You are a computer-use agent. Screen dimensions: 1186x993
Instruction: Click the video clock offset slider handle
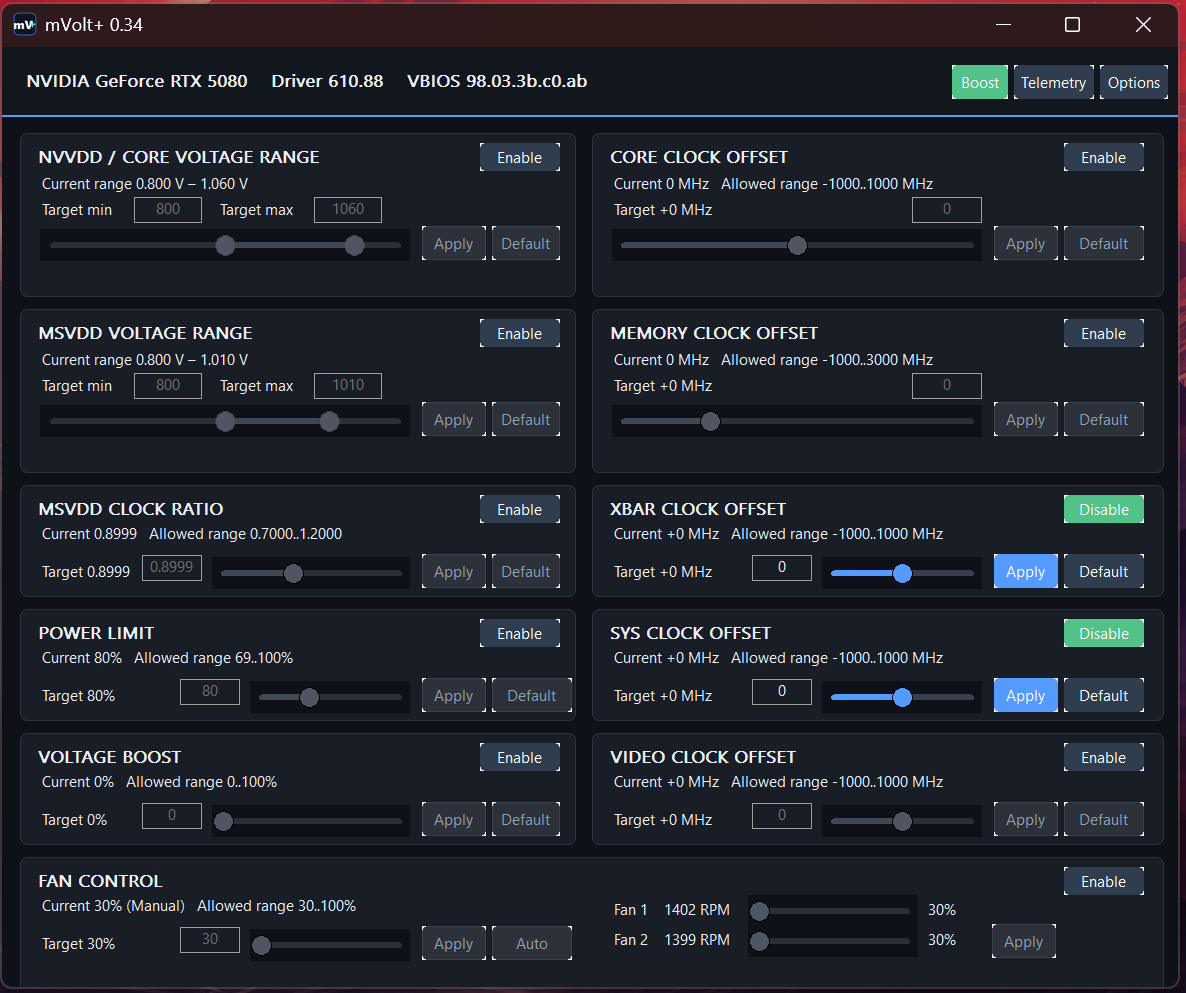[x=902, y=821]
